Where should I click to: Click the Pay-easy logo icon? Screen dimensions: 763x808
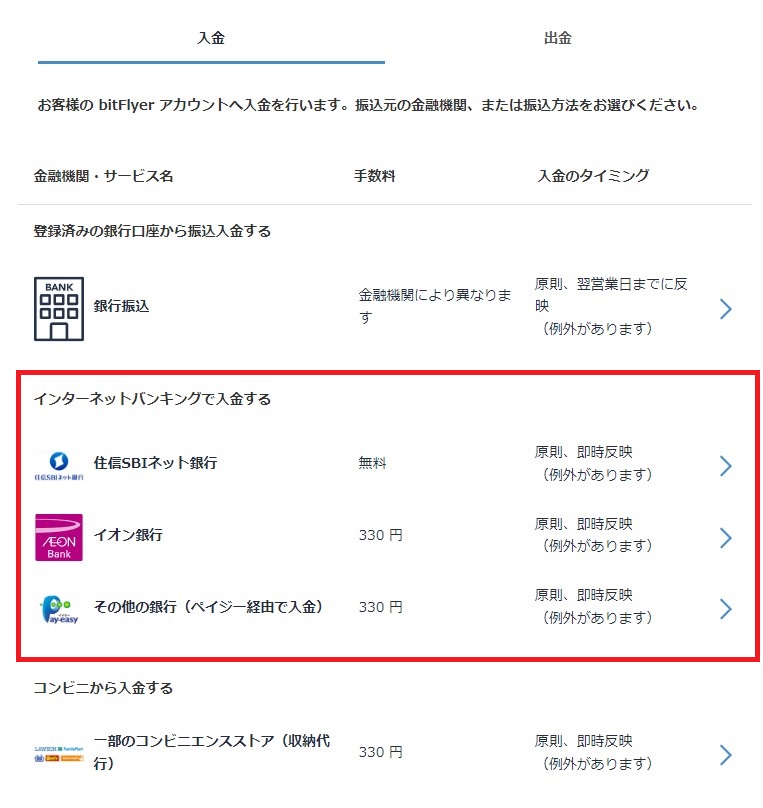[x=60, y=609]
